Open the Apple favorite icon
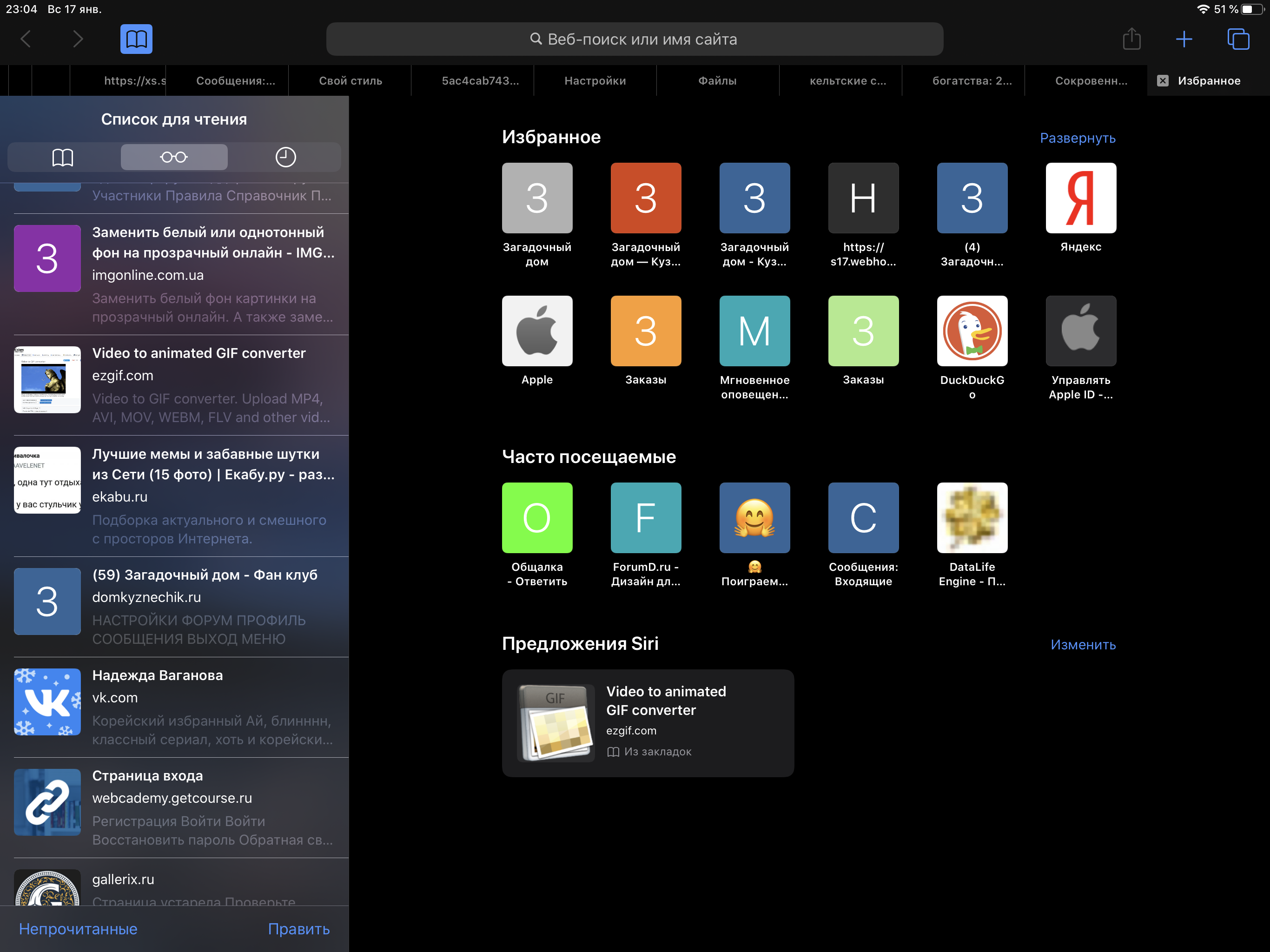The image size is (1270, 952). coord(537,331)
